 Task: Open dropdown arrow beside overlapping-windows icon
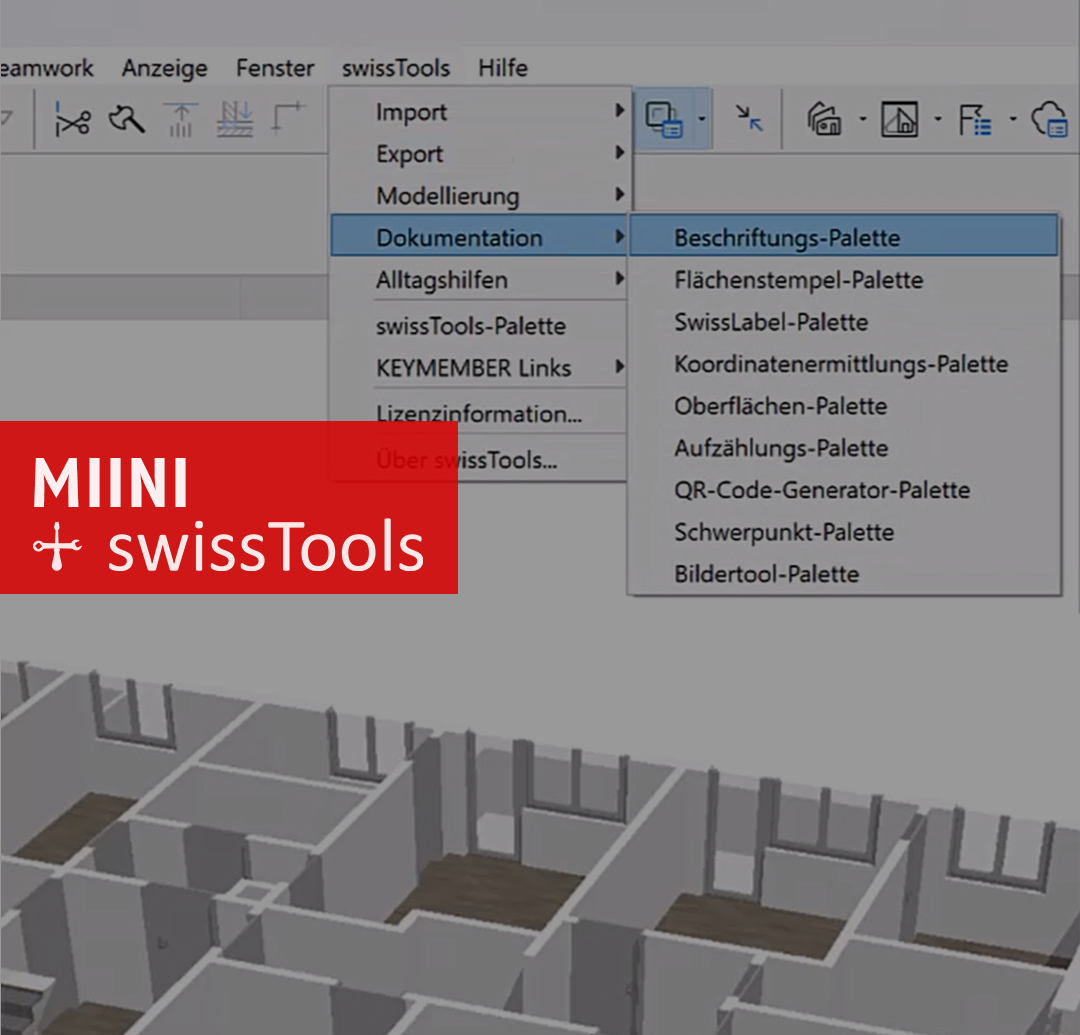pyautogui.click(x=701, y=118)
